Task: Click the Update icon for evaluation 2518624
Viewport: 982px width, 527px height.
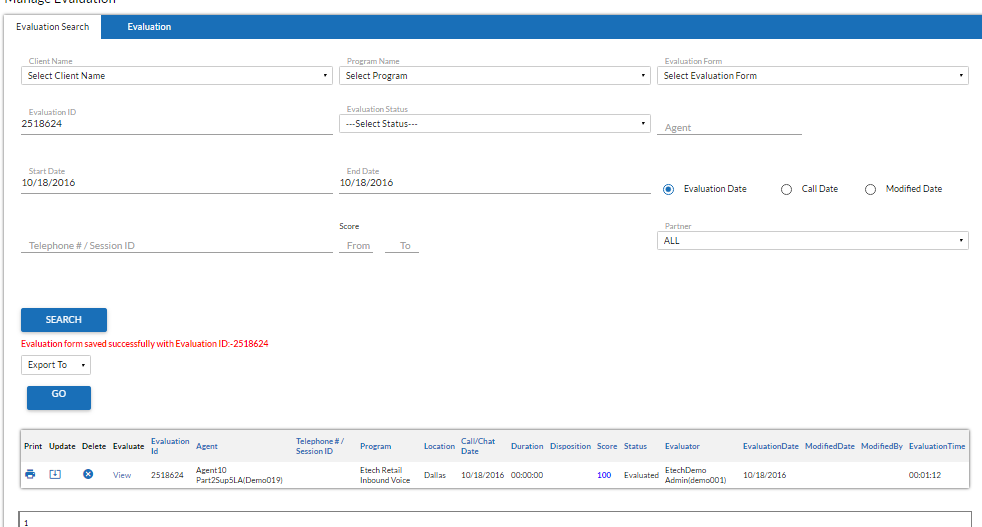Action: (55, 474)
